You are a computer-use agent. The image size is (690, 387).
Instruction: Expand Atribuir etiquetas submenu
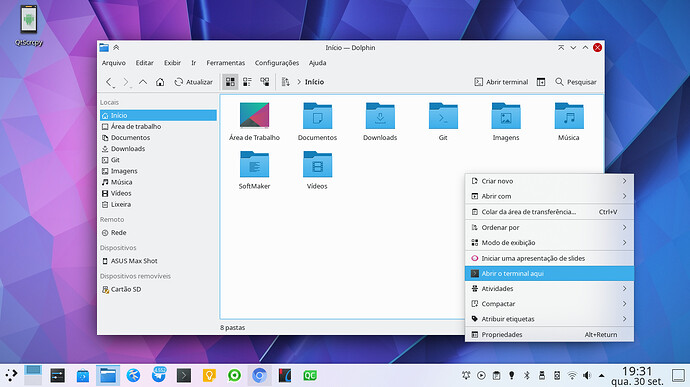pyautogui.click(x=549, y=319)
